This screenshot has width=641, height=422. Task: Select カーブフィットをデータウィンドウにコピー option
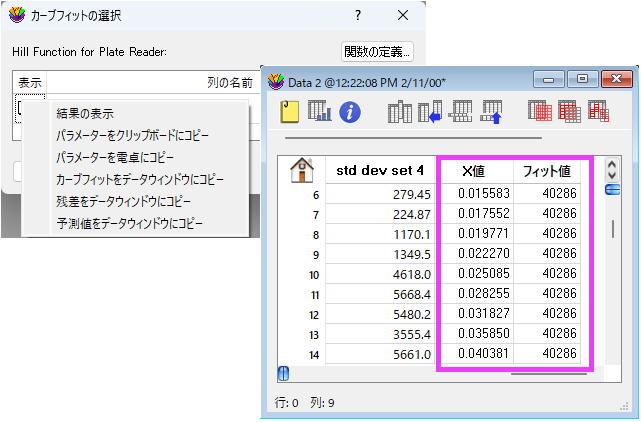(139, 179)
